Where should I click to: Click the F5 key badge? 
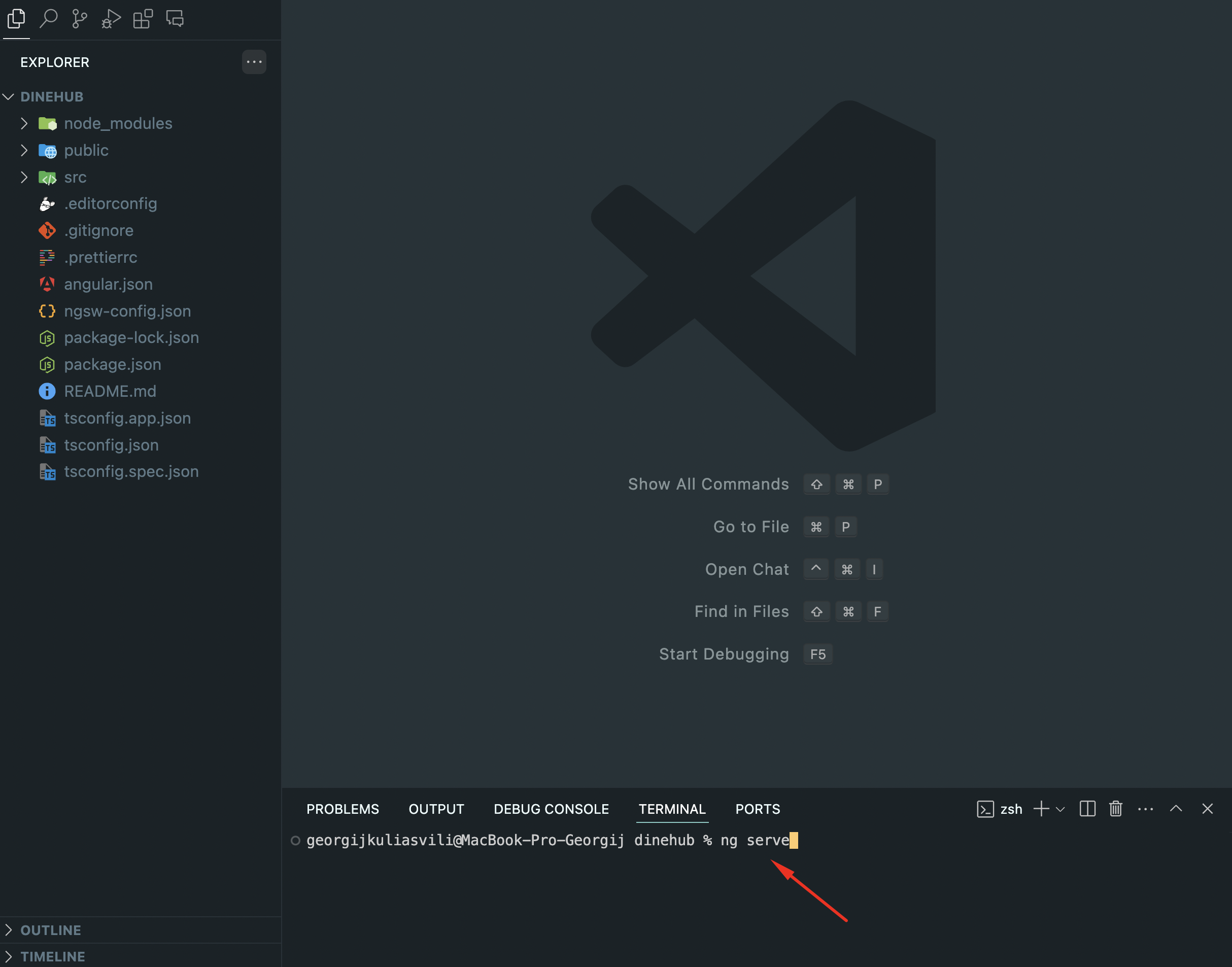(818, 654)
